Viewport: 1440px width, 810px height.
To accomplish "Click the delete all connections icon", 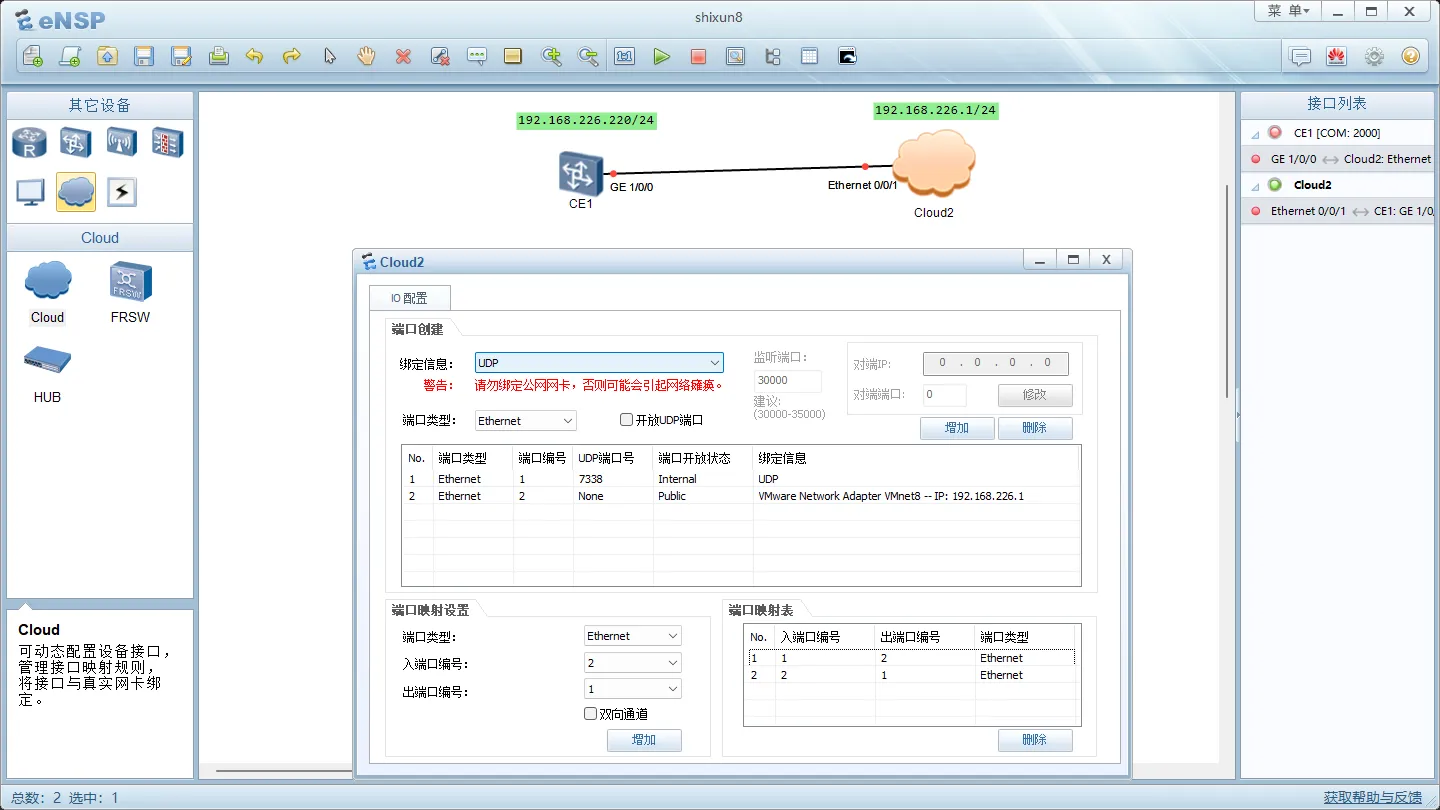I will point(440,56).
